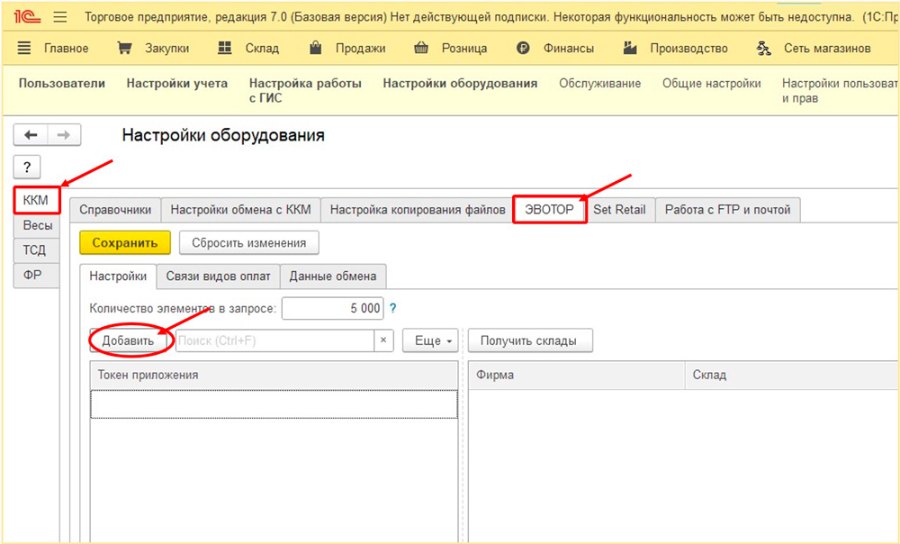Go forward with the right arrow button
This screenshot has height=544, width=900.
(64, 135)
